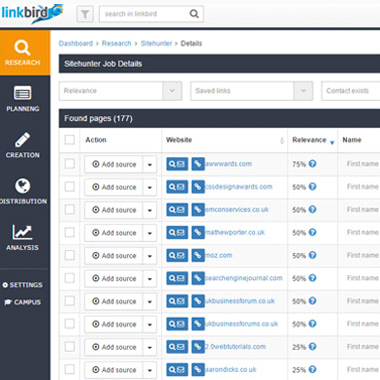This screenshot has width=380, height=380.
Task: Click Add source for awwwards.com
Action: coord(114,164)
